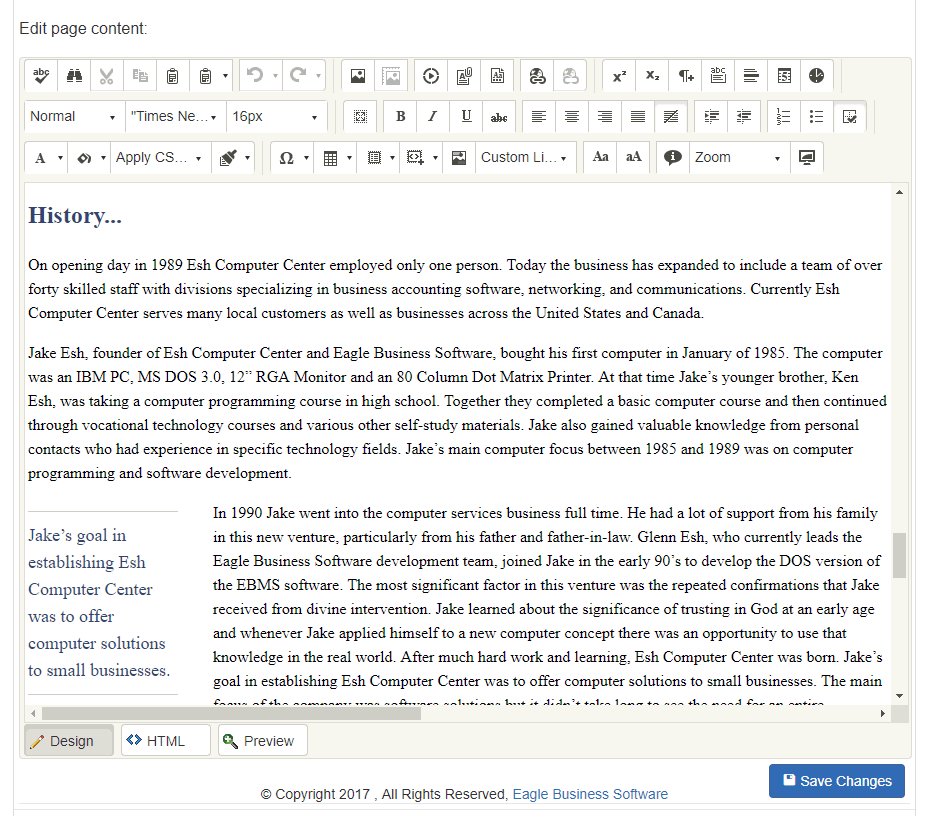Image resolution: width=925 pixels, height=816 pixels.
Task: Switch to the Preview tab
Action: 262,741
